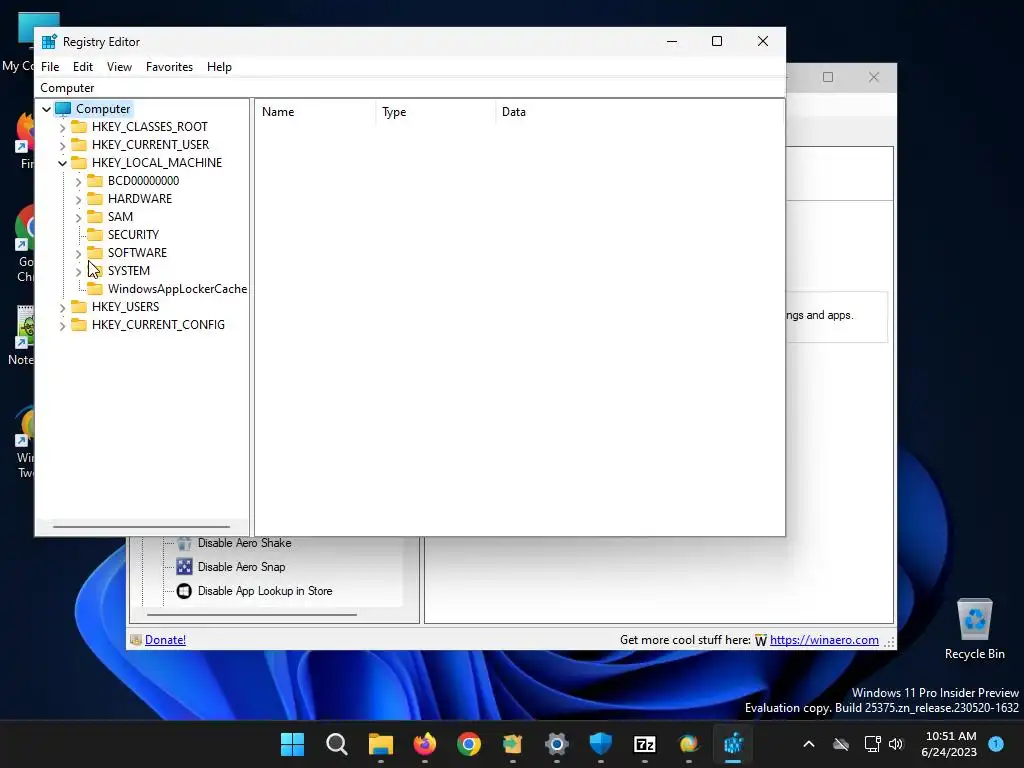Viewport: 1024px width, 768px height.
Task: Select Disable App Lookup in Store item
Action: coord(264,591)
